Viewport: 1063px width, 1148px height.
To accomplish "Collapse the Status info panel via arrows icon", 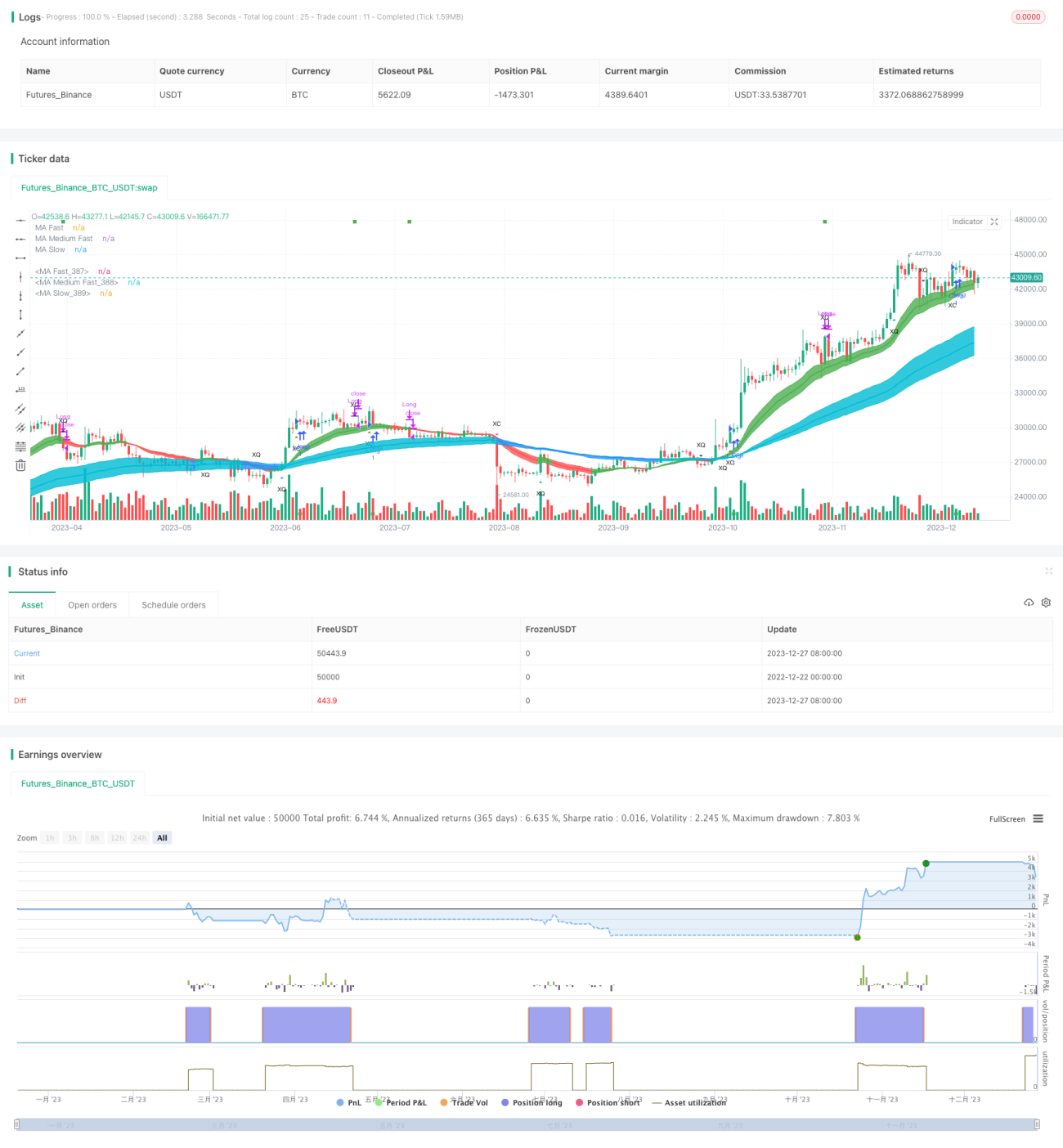I will (x=1048, y=571).
